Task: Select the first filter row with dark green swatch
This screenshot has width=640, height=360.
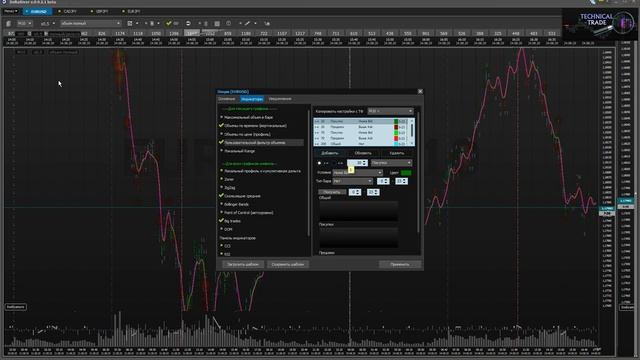Action: [x=361, y=122]
